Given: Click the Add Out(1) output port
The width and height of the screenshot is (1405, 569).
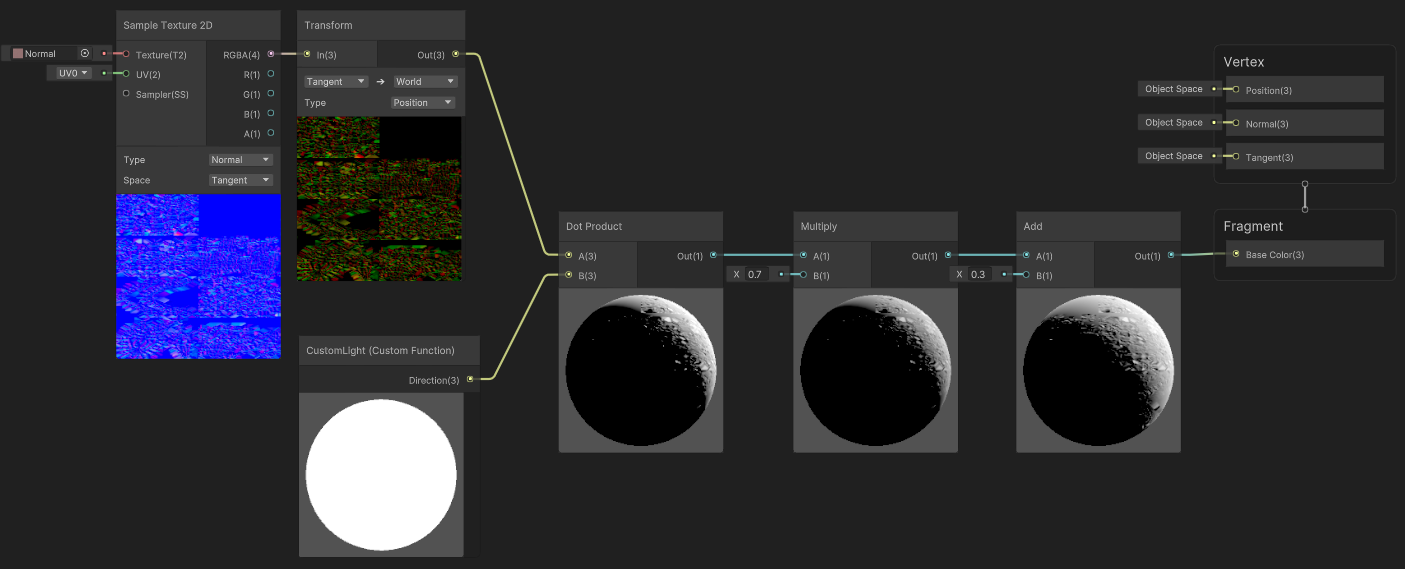Looking at the screenshot, I should click(1171, 255).
